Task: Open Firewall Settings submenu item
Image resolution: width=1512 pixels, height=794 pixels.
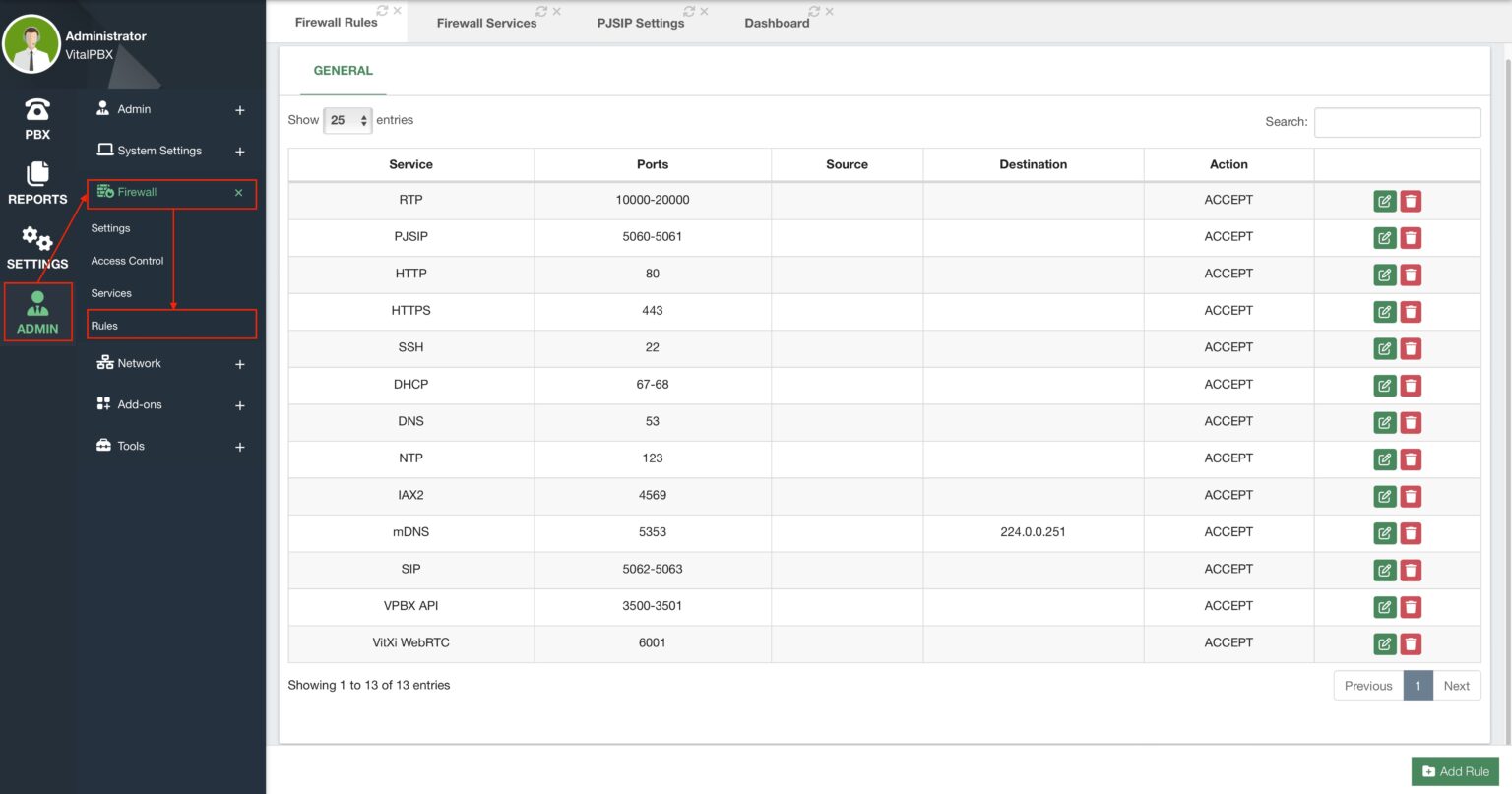Action: click(110, 228)
